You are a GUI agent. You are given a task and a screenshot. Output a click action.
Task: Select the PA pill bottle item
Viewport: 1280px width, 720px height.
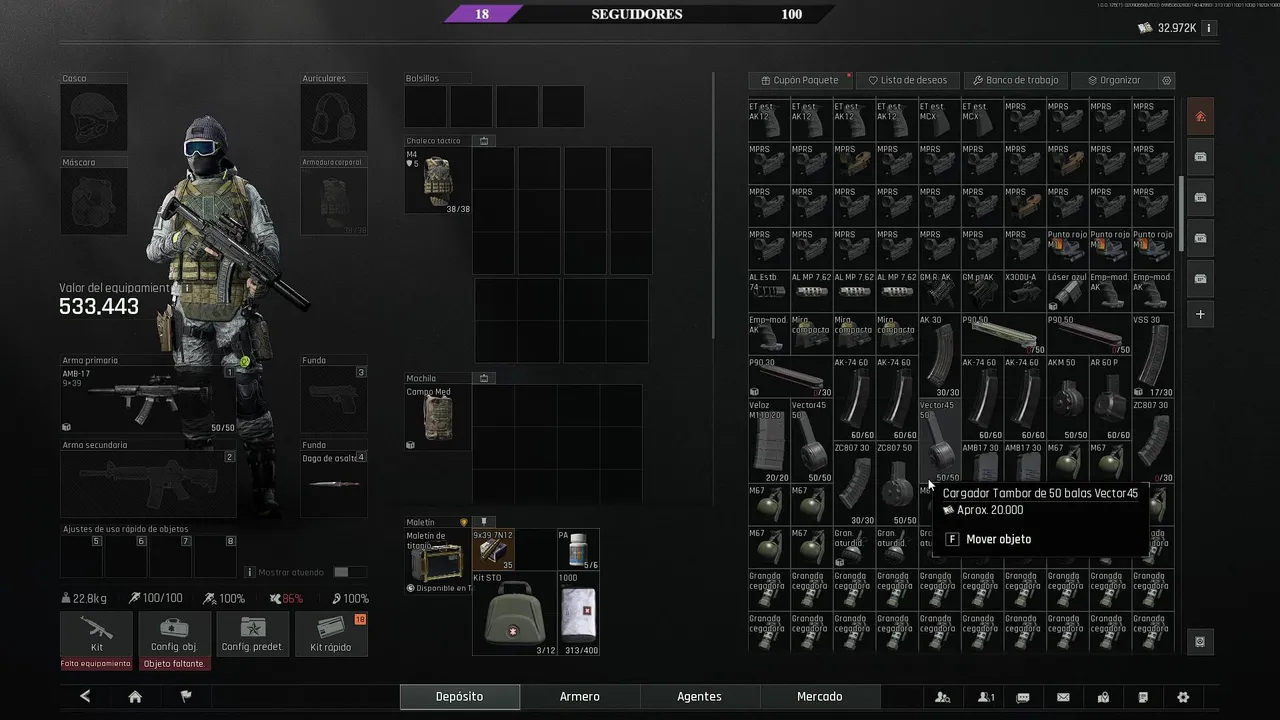coord(578,550)
